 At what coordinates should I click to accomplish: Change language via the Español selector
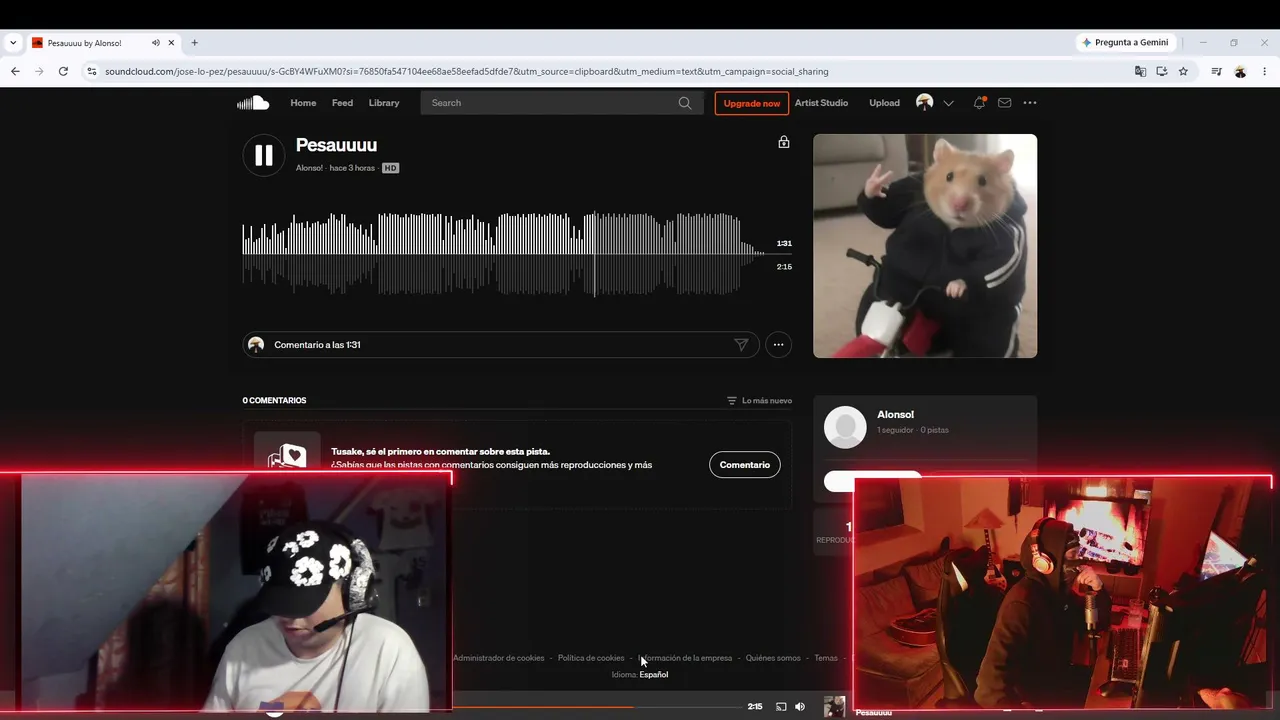click(654, 675)
